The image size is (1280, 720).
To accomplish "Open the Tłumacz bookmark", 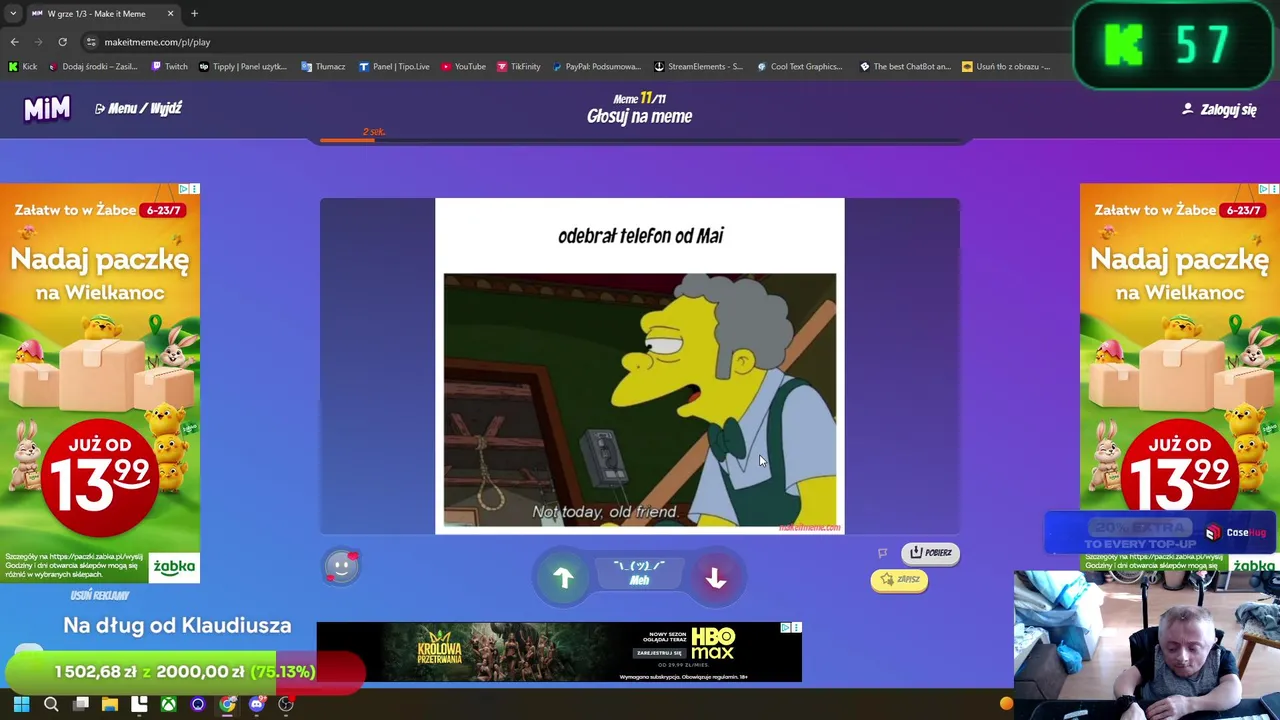I will point(323,66).
